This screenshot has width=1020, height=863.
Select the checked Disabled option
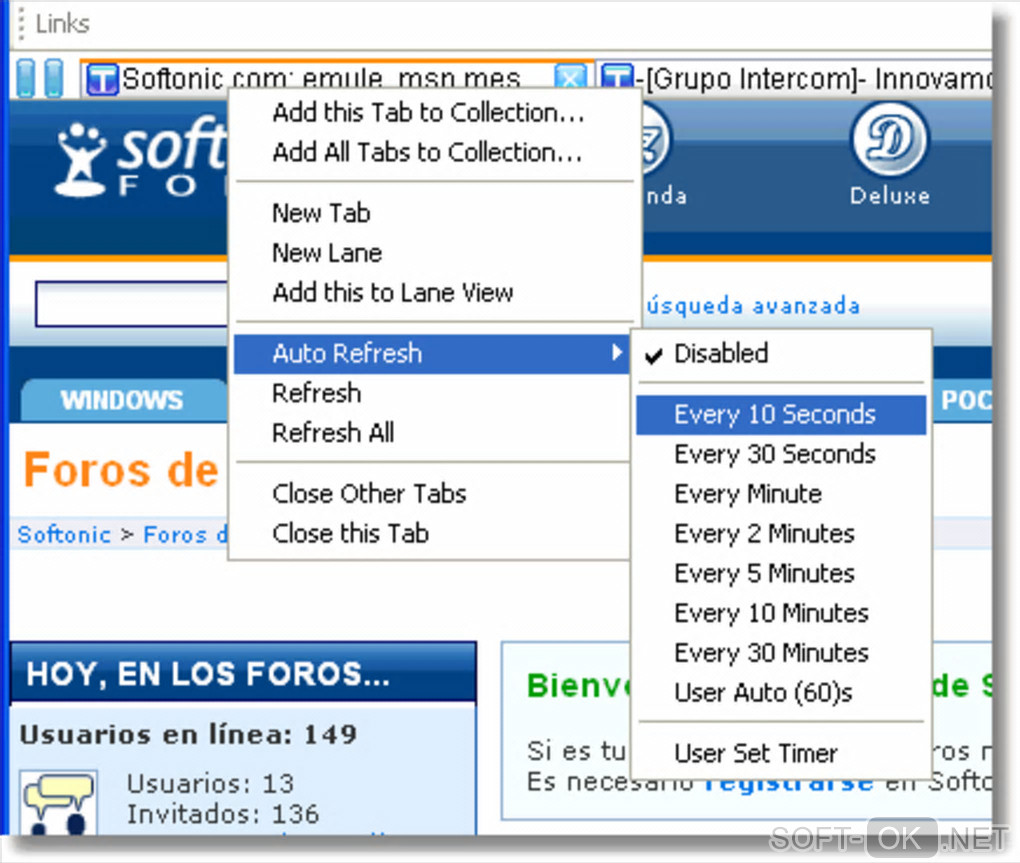pyautogui.click(x=781, y=353)
